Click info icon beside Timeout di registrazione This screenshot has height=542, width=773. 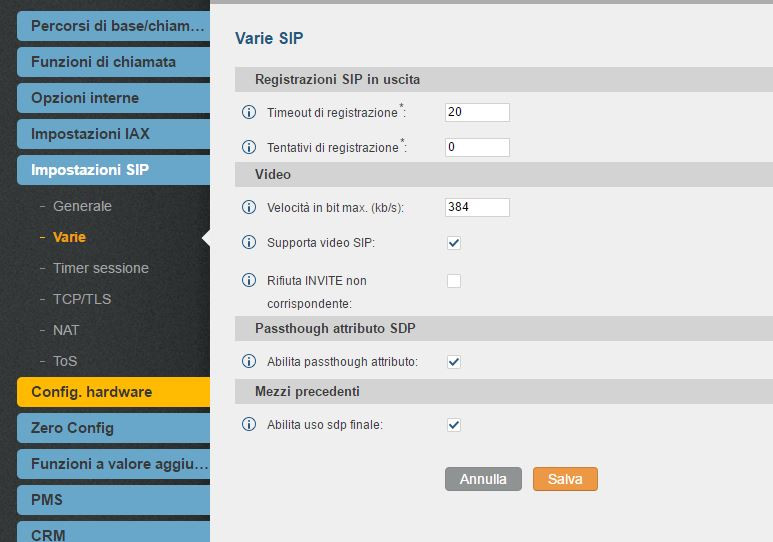(249, 112)
